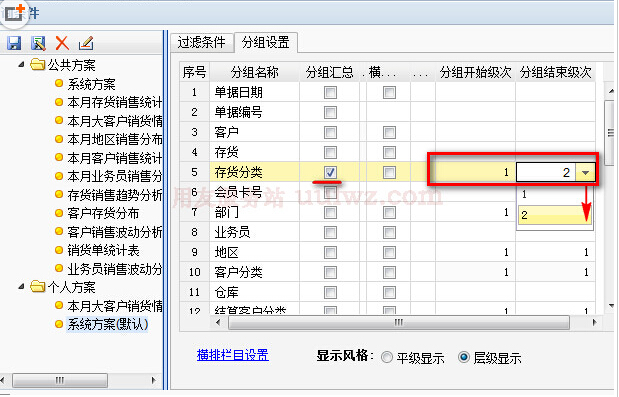The image size is (619, 397).
Task: Click the grid scrollbar left arrow
Action: [x=219, y=323]
